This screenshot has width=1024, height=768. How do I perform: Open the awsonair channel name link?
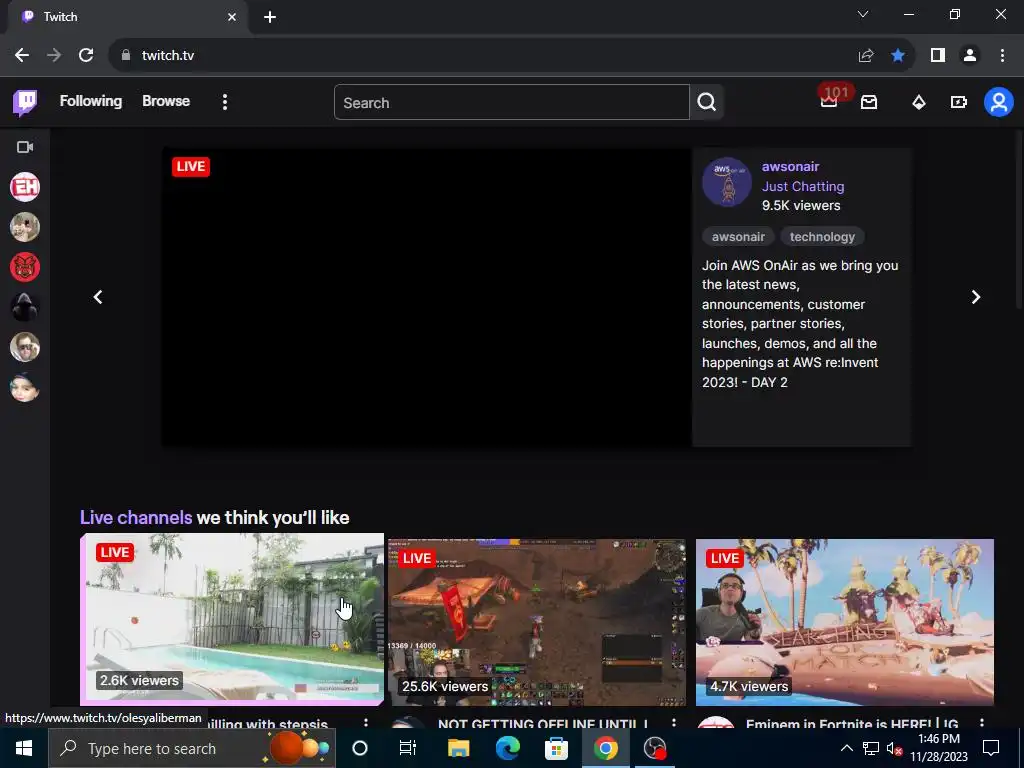[790, 167]
